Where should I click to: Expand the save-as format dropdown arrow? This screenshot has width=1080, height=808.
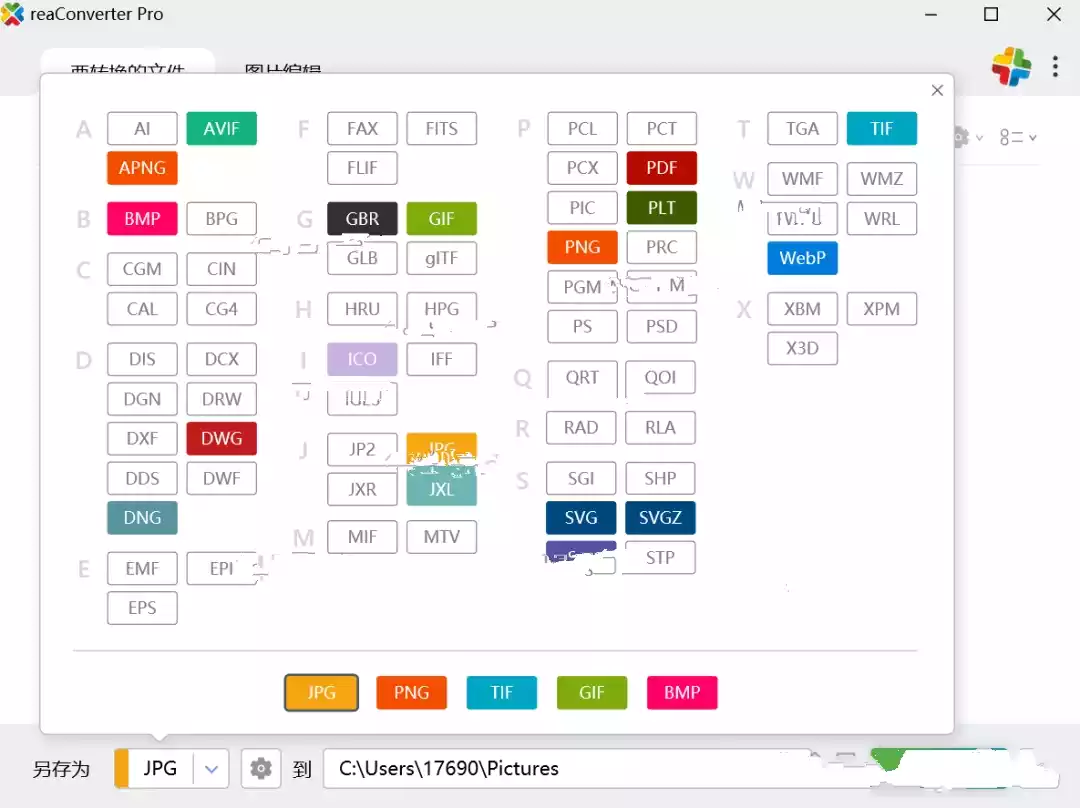(x=211, y=768)
